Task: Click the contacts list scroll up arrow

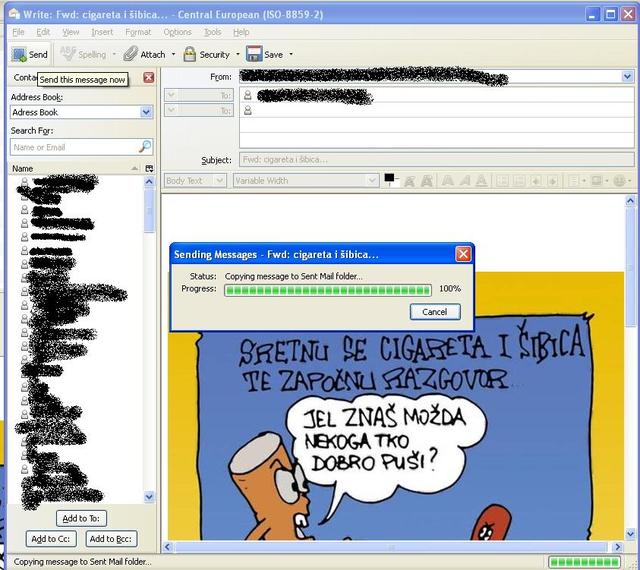Action: 149,182
